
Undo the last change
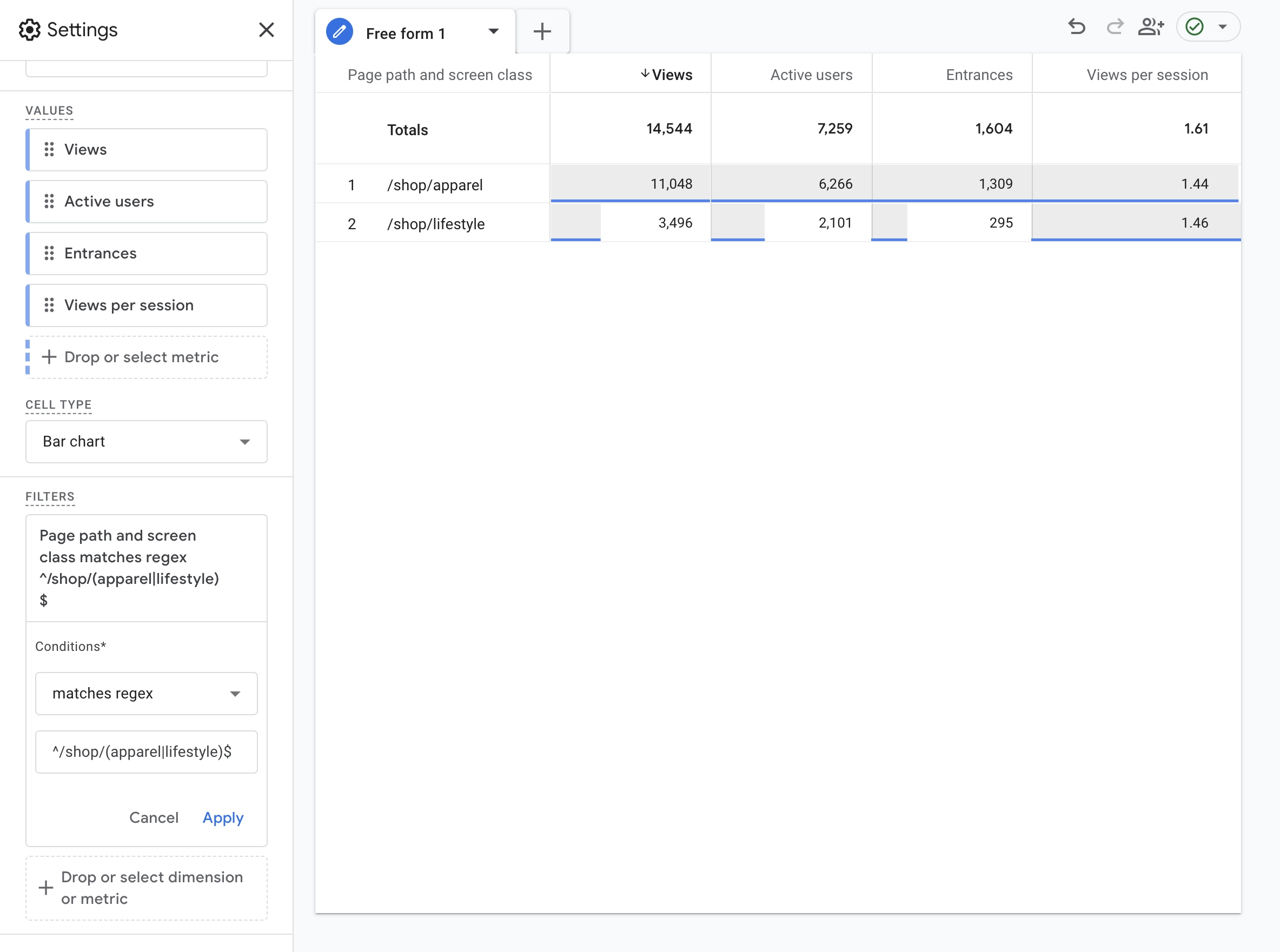pos(1077,27)
